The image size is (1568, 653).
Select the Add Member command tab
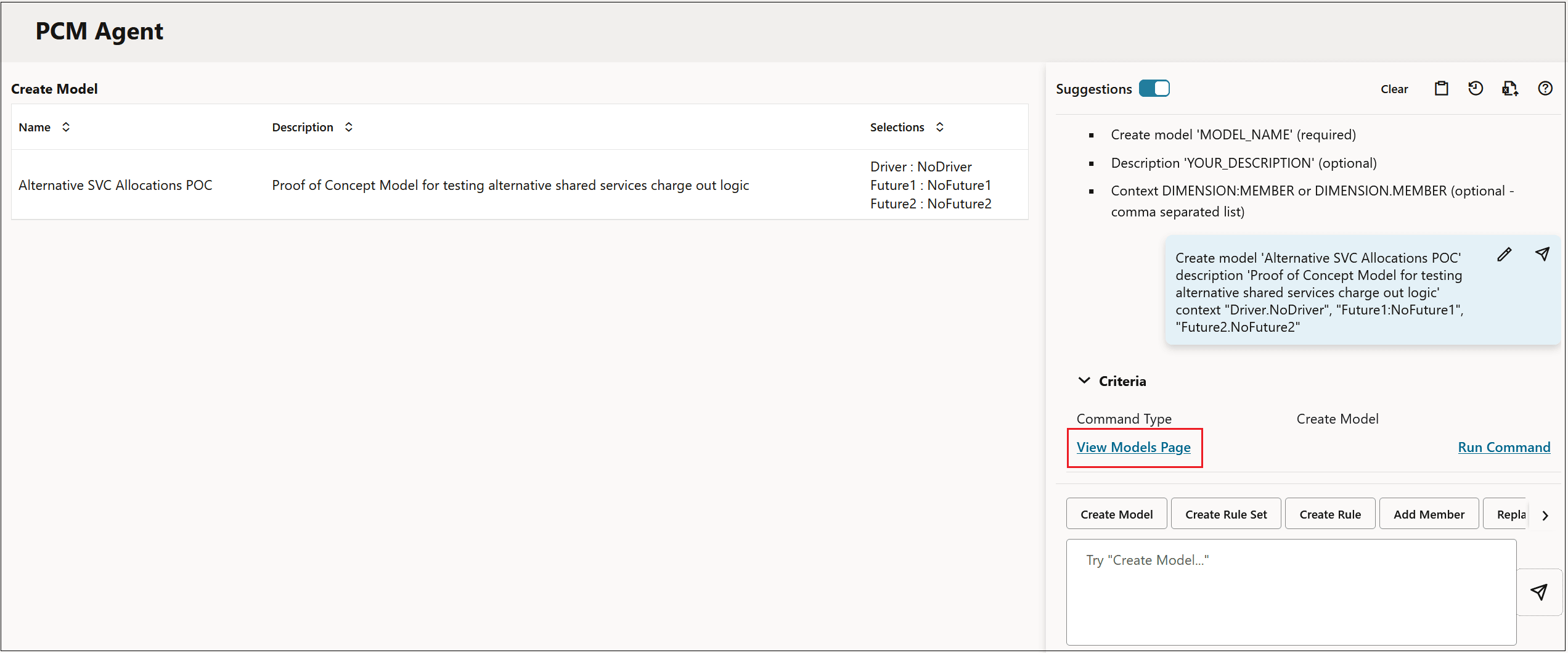tap(1429, 514)
